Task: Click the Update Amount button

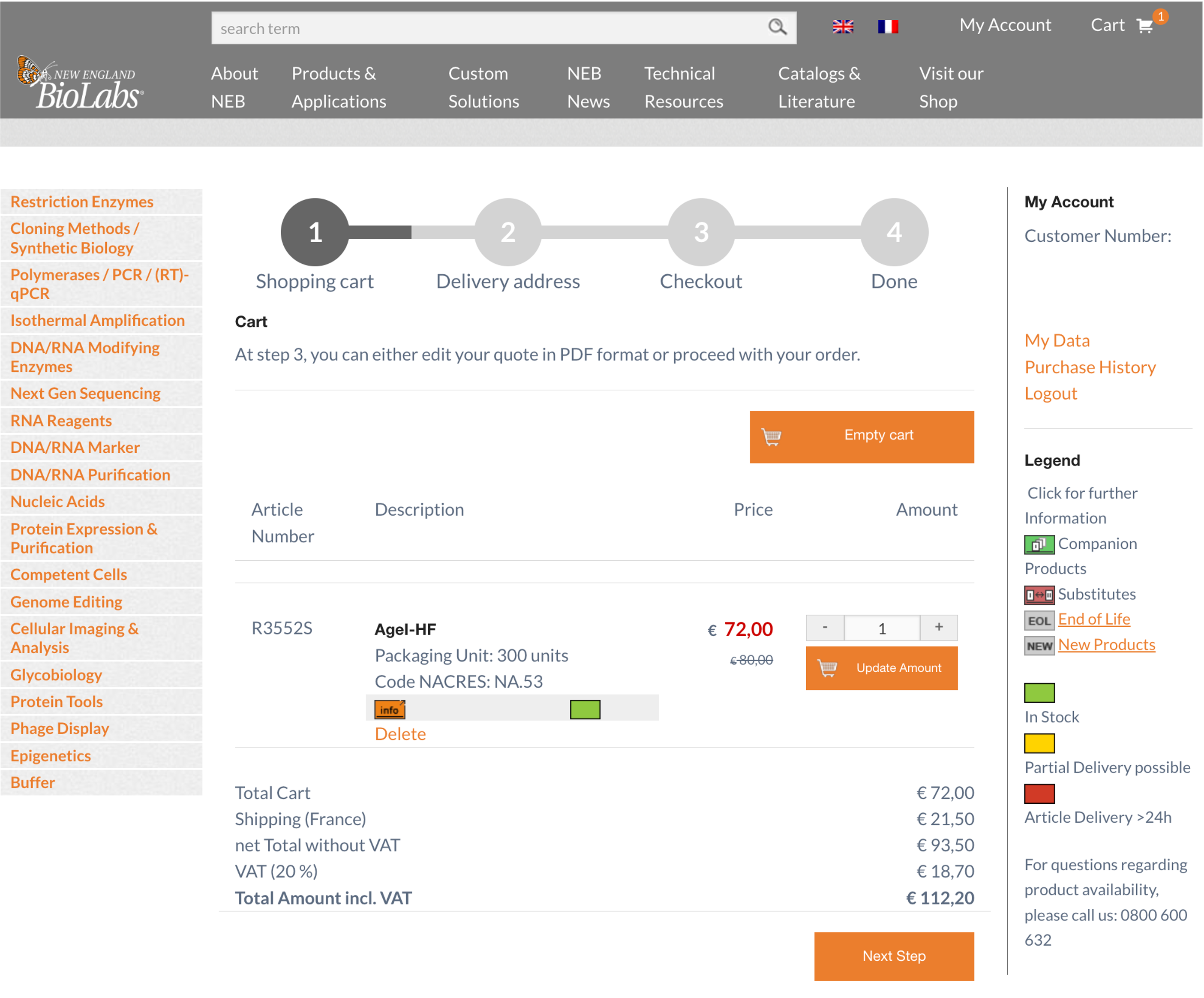Action: (x=881, y=668)
